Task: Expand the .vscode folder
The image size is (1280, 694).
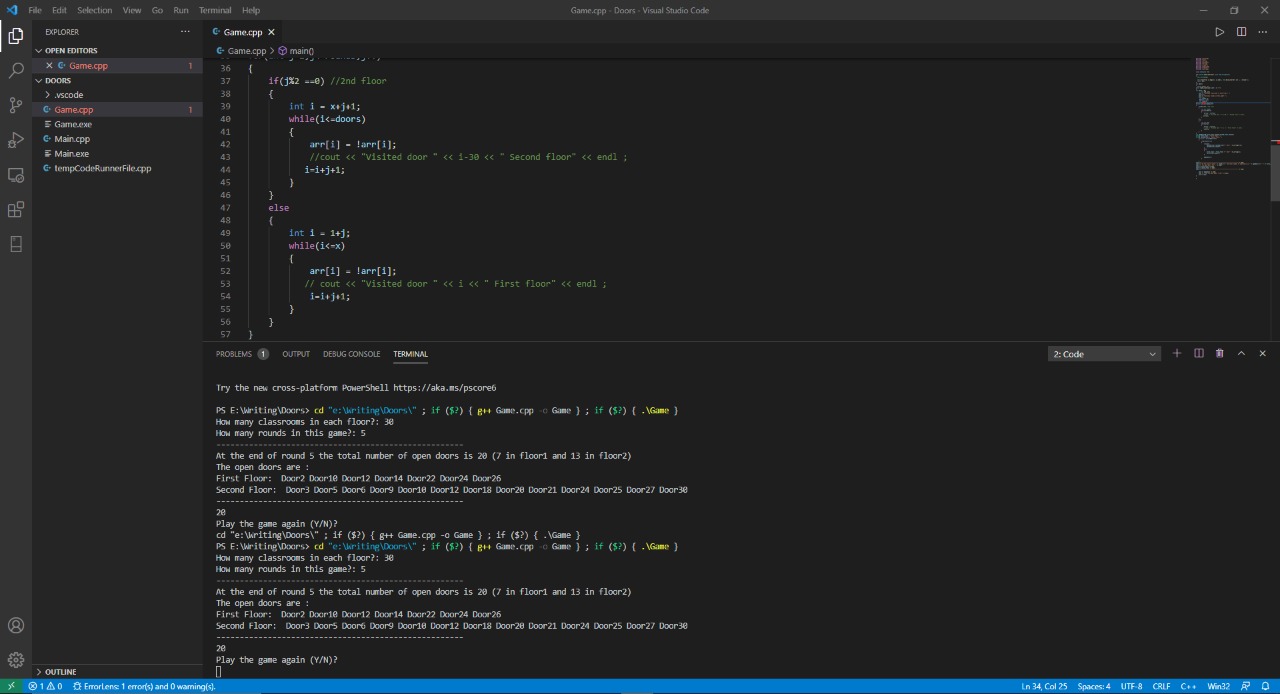Action: [68, 95]
